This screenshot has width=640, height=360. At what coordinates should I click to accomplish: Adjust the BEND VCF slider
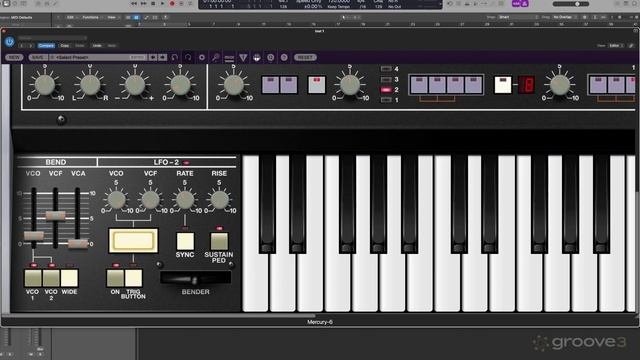coord(56,216)
